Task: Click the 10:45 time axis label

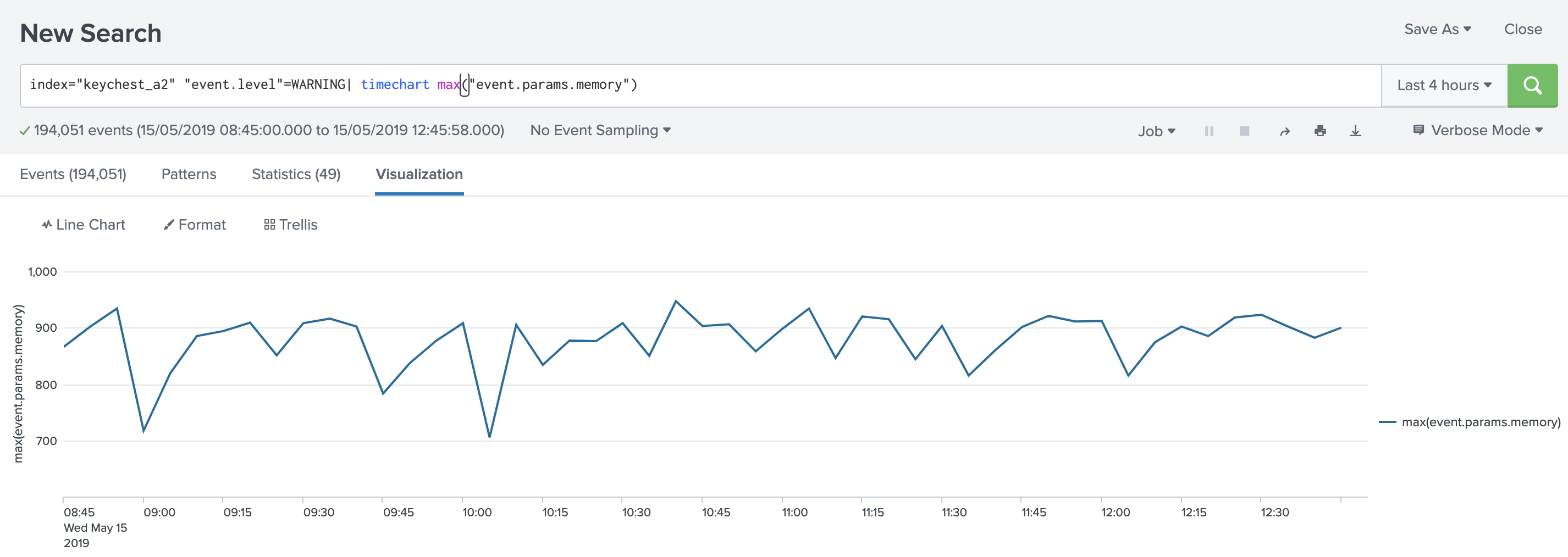Action: coord(716,513)
